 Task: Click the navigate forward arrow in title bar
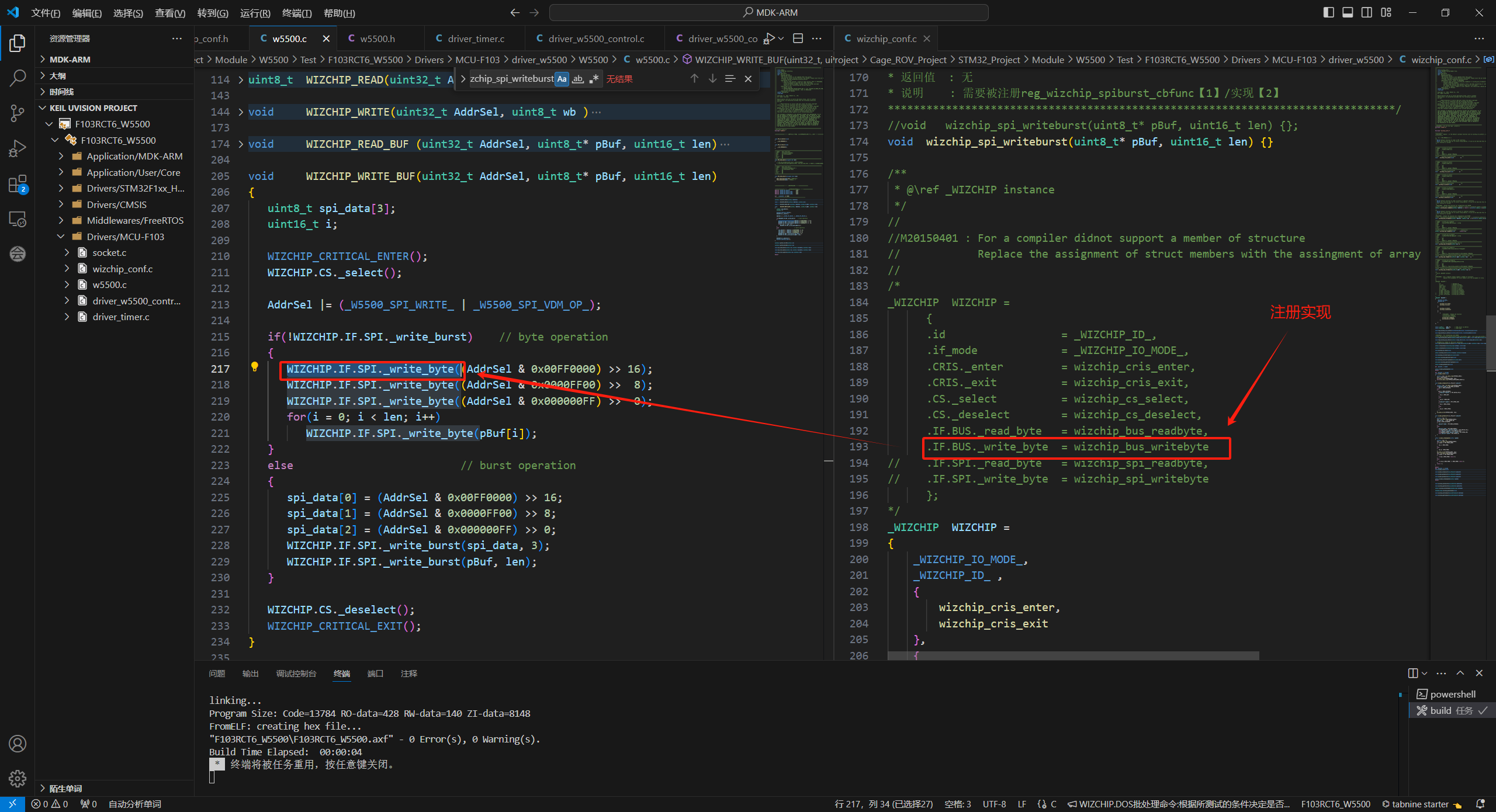(534, 12)
